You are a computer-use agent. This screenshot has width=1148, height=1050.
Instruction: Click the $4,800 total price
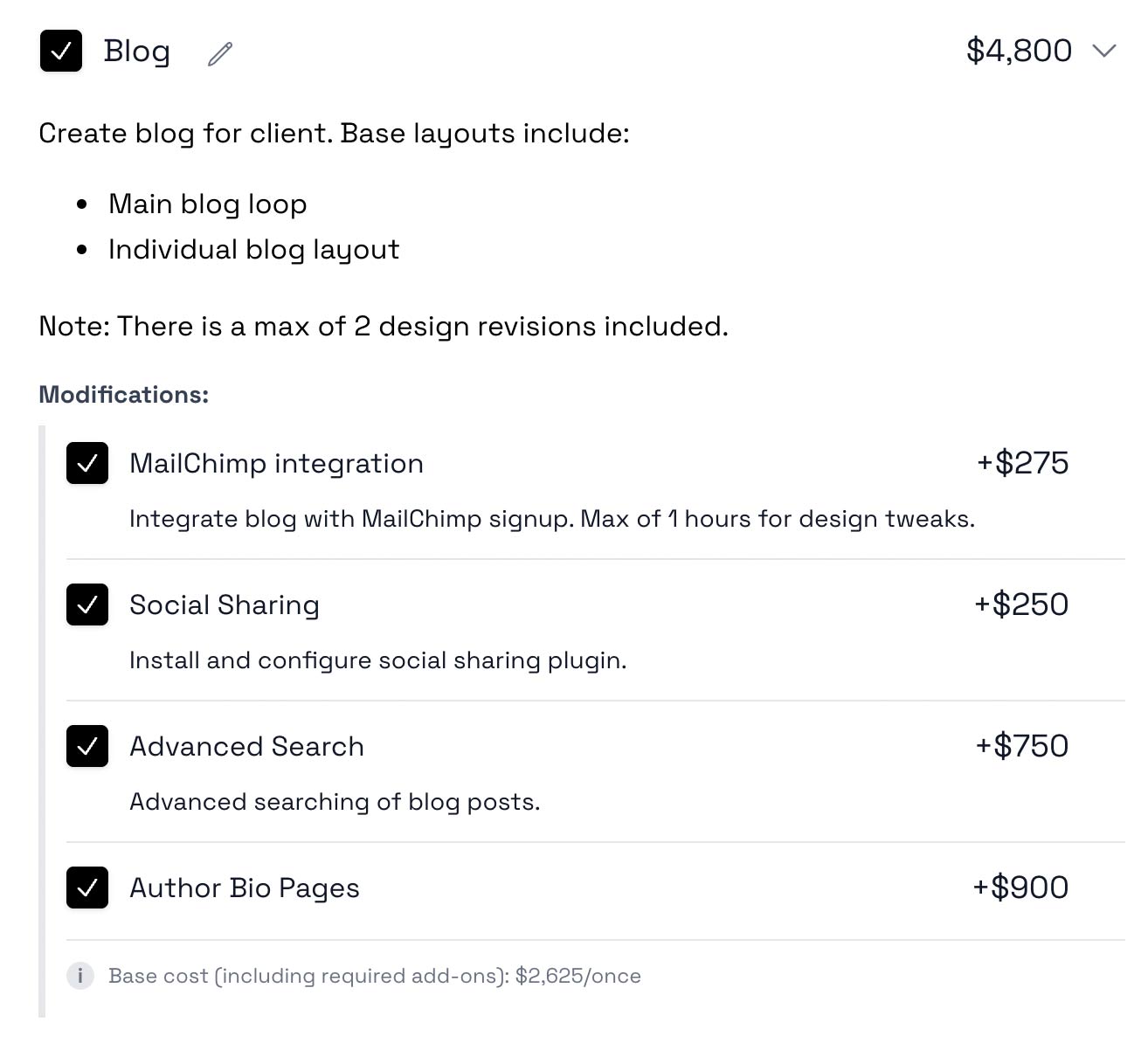tap(1018, 51)
